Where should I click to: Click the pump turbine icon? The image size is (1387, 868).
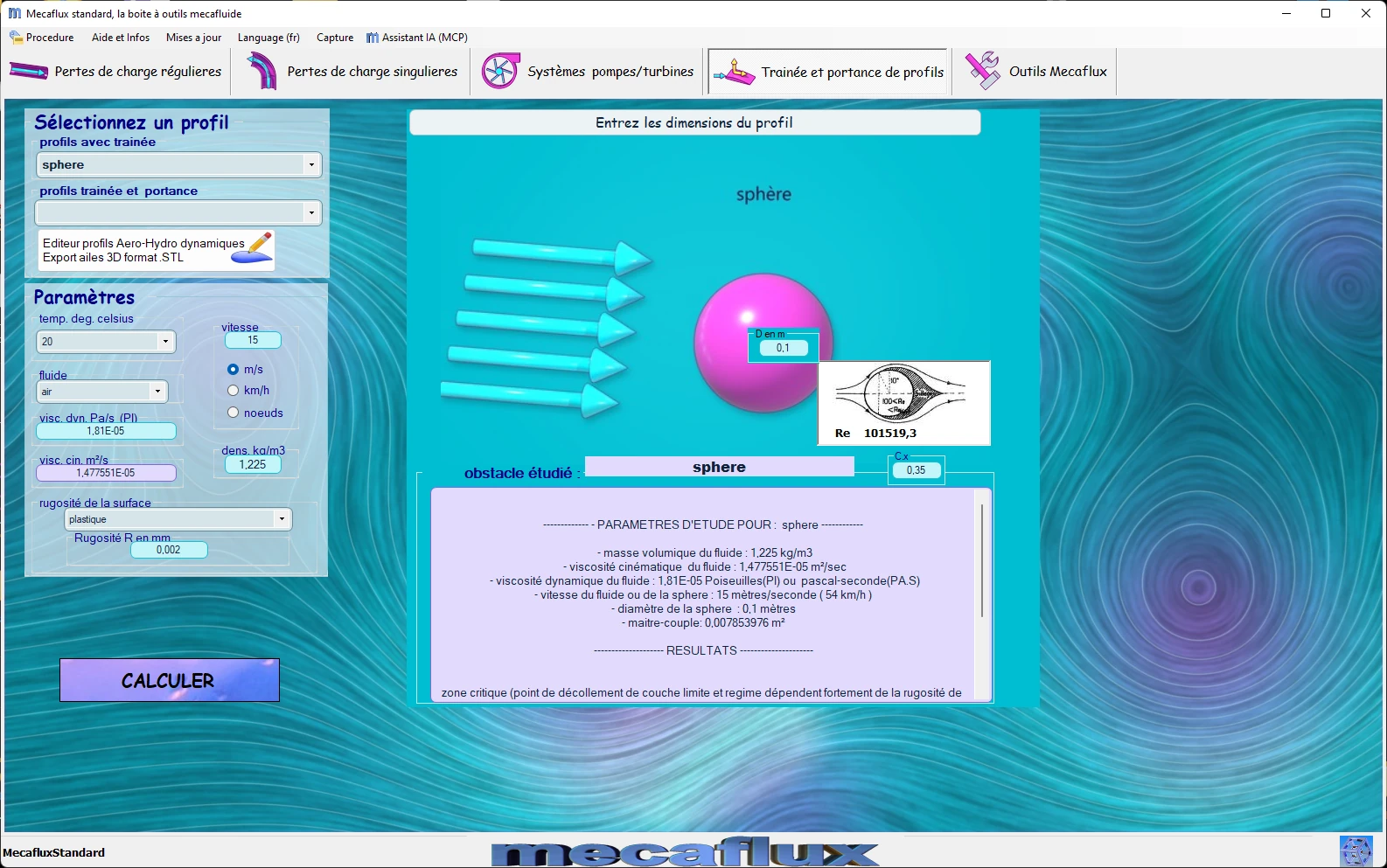point(500,72)
